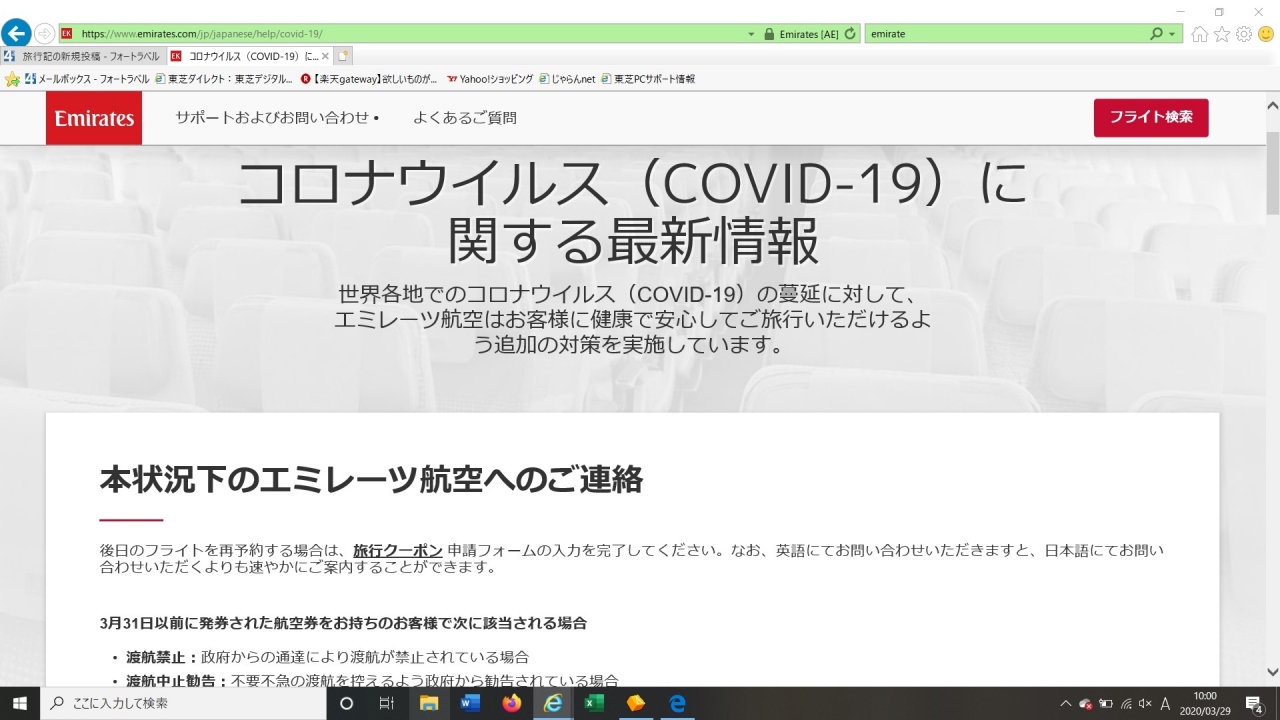
Task: Open Word from the taskbar
Action: coord(470,703)
